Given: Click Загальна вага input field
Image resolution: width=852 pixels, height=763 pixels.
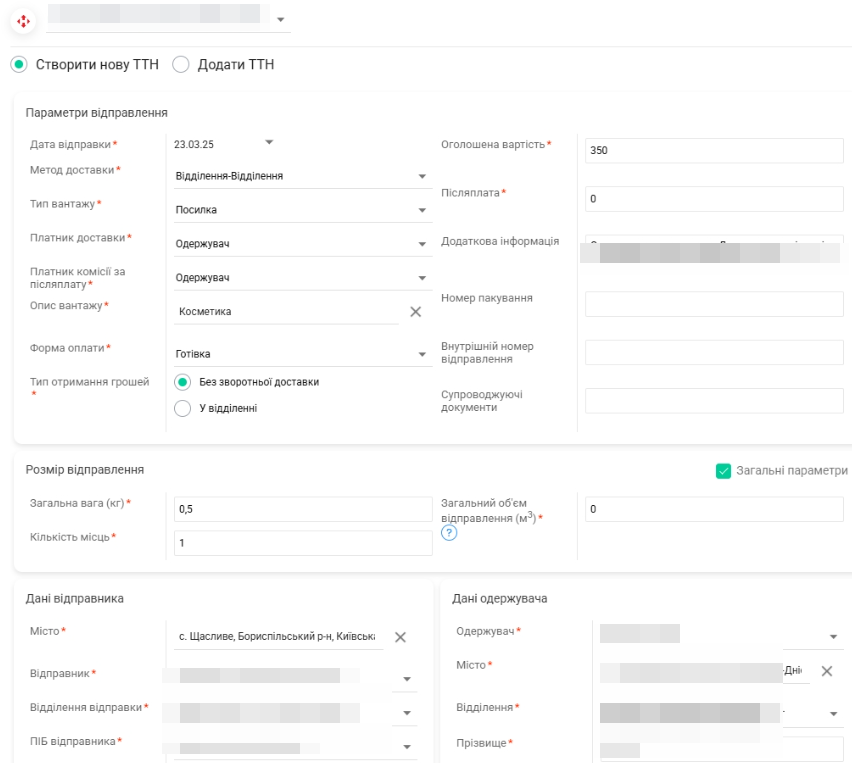Looking at the screenshot, I should point(302,510).
